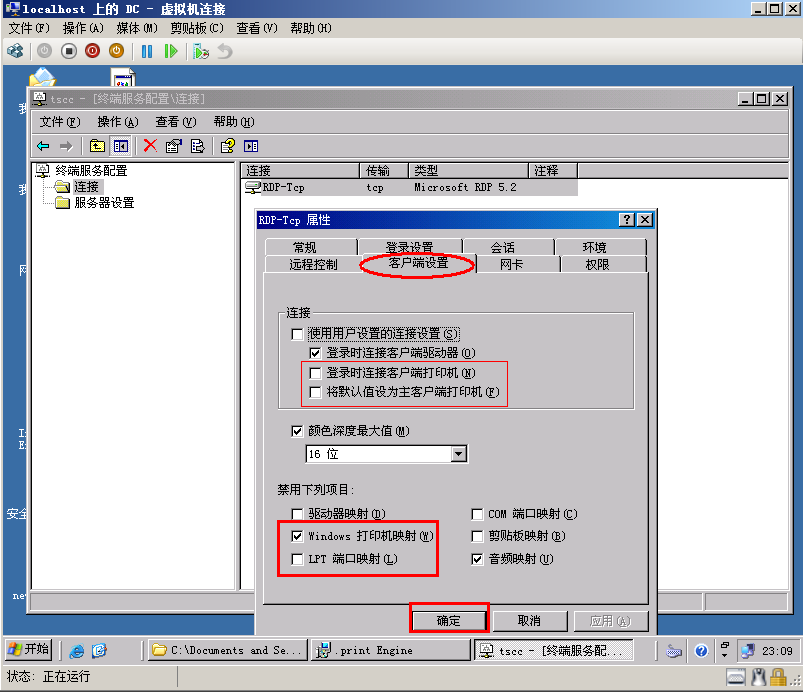Click the Export list icon in tscc toolbar

198,146
